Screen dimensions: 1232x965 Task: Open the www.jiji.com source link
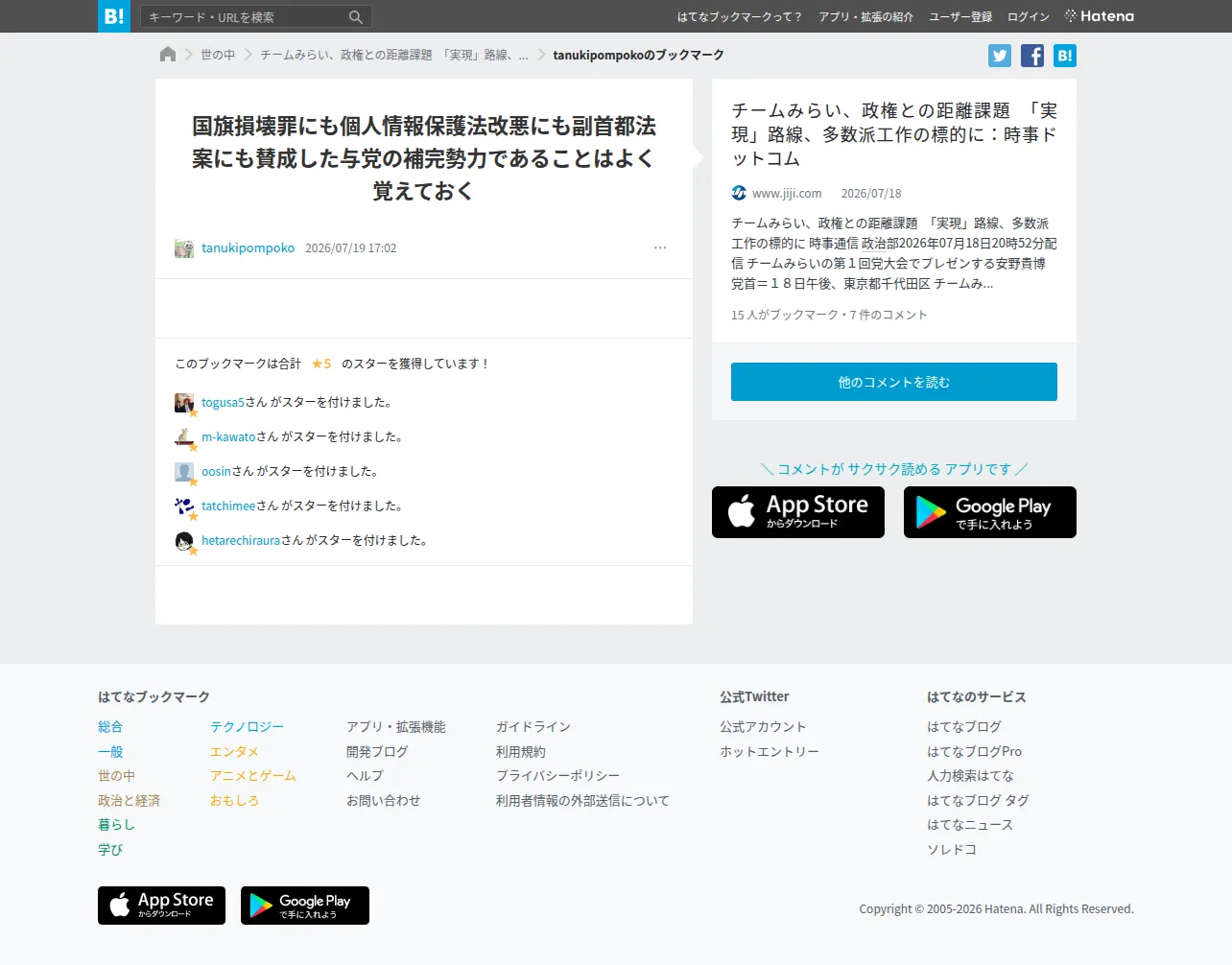(787, 193)
